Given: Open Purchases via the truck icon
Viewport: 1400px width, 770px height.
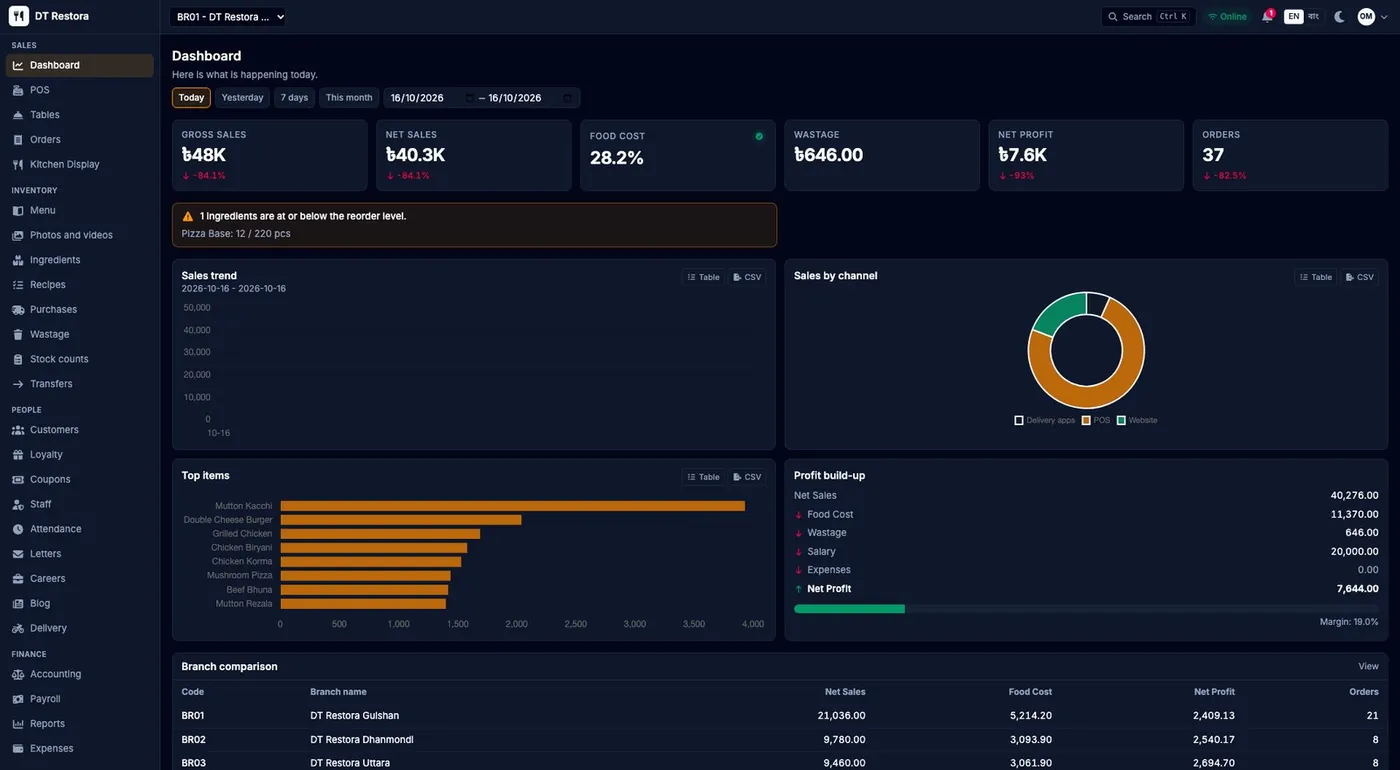Looking at the screenshot, I should [18, 310].
